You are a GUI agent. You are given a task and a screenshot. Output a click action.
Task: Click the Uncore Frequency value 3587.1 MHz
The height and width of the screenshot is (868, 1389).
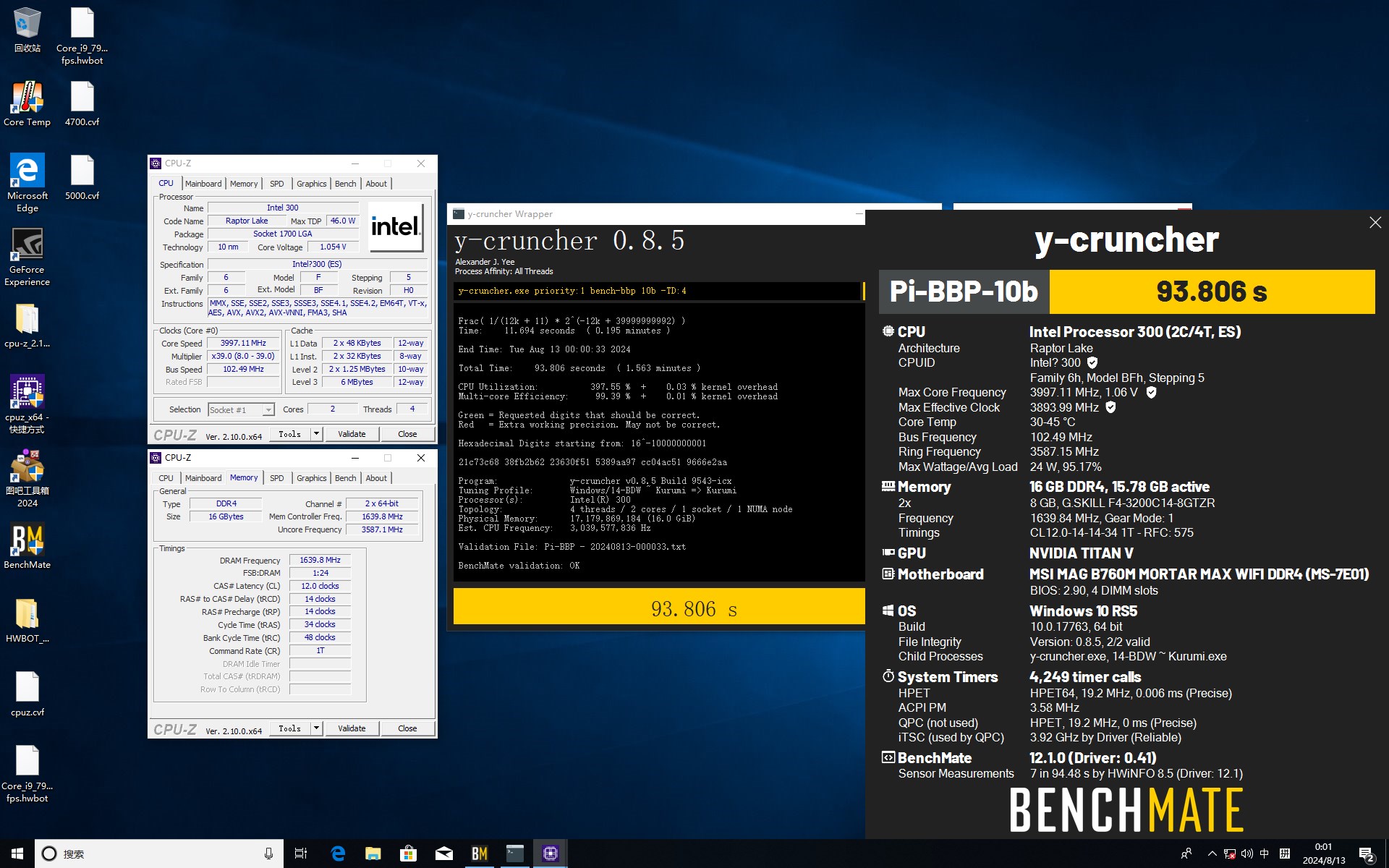[382, 529]
